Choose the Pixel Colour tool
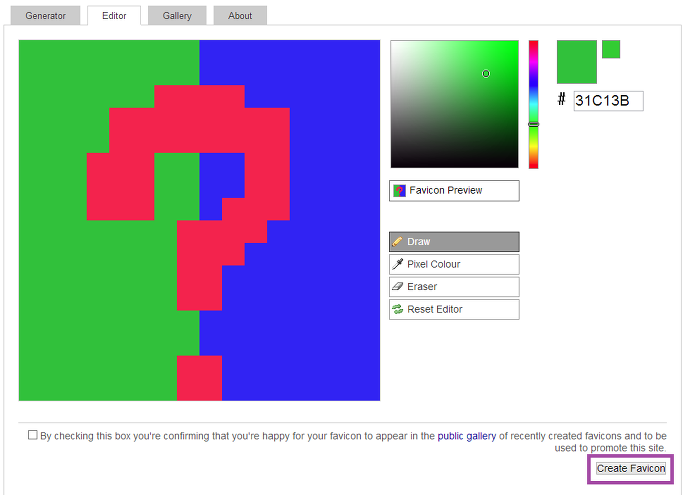The image size is (683, 495). 454,264
